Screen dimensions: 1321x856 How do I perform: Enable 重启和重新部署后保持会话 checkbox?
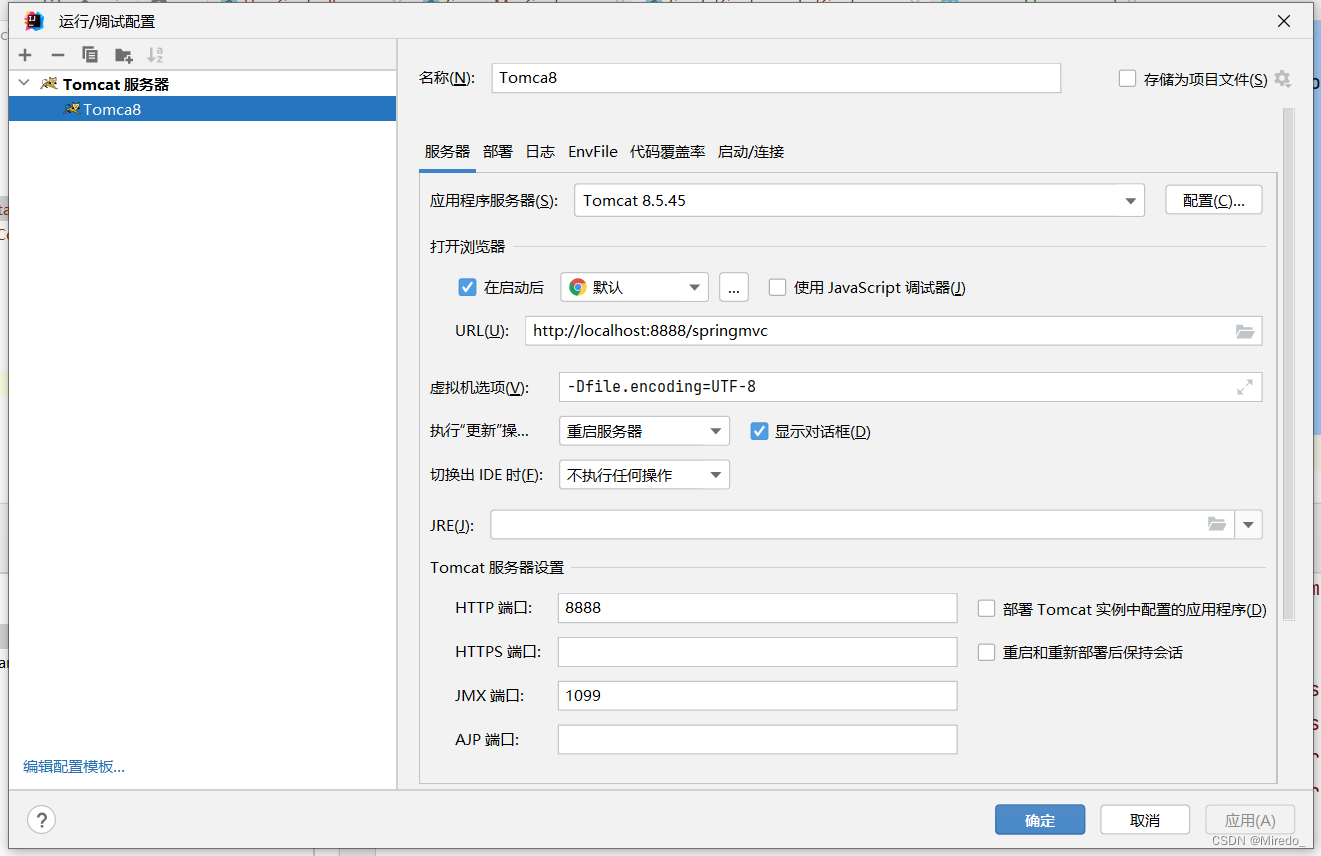[986, 652]
